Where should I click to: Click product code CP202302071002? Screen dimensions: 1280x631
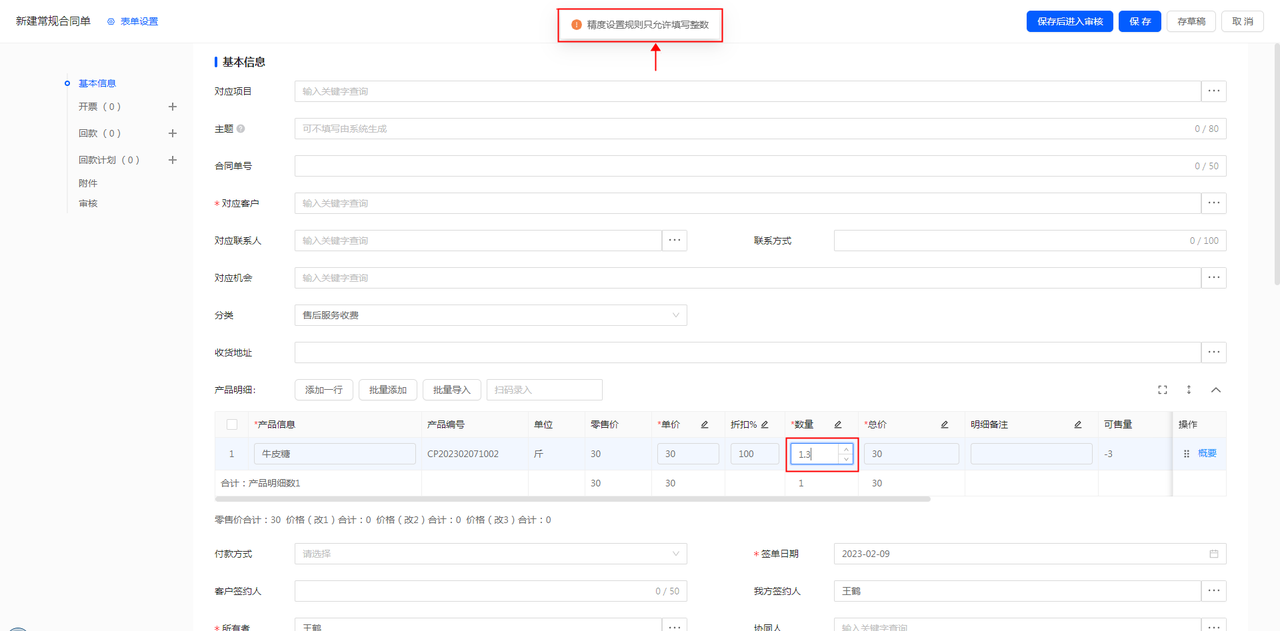(x=463, y=454)
